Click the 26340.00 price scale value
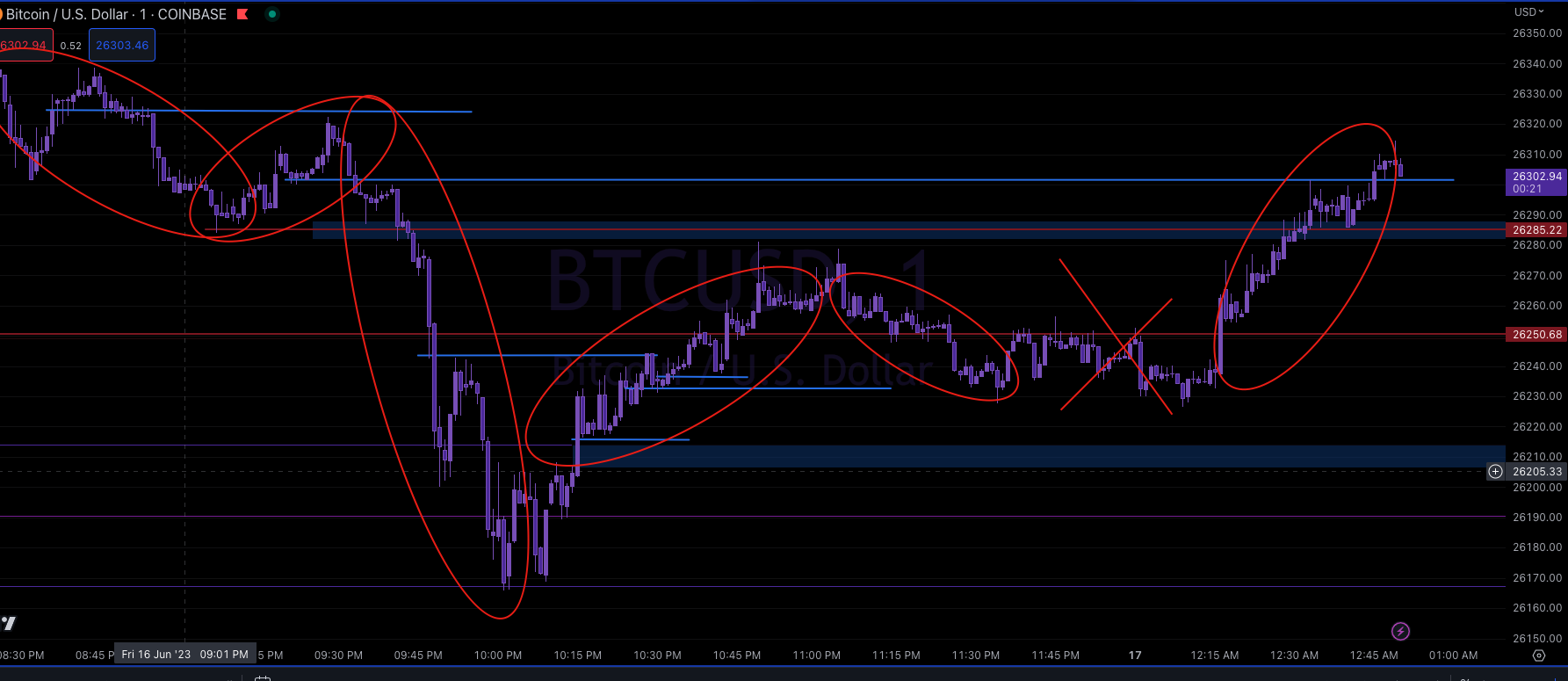 1537,64
